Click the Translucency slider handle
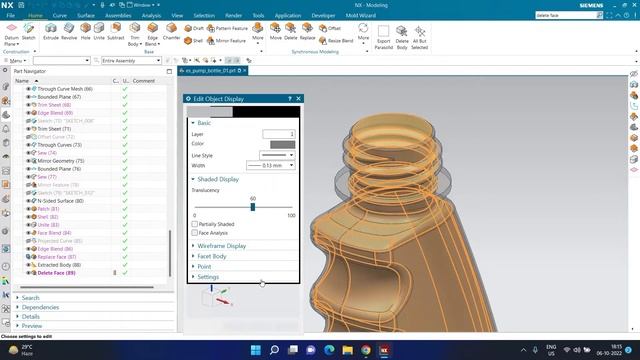 click(253, 207)
